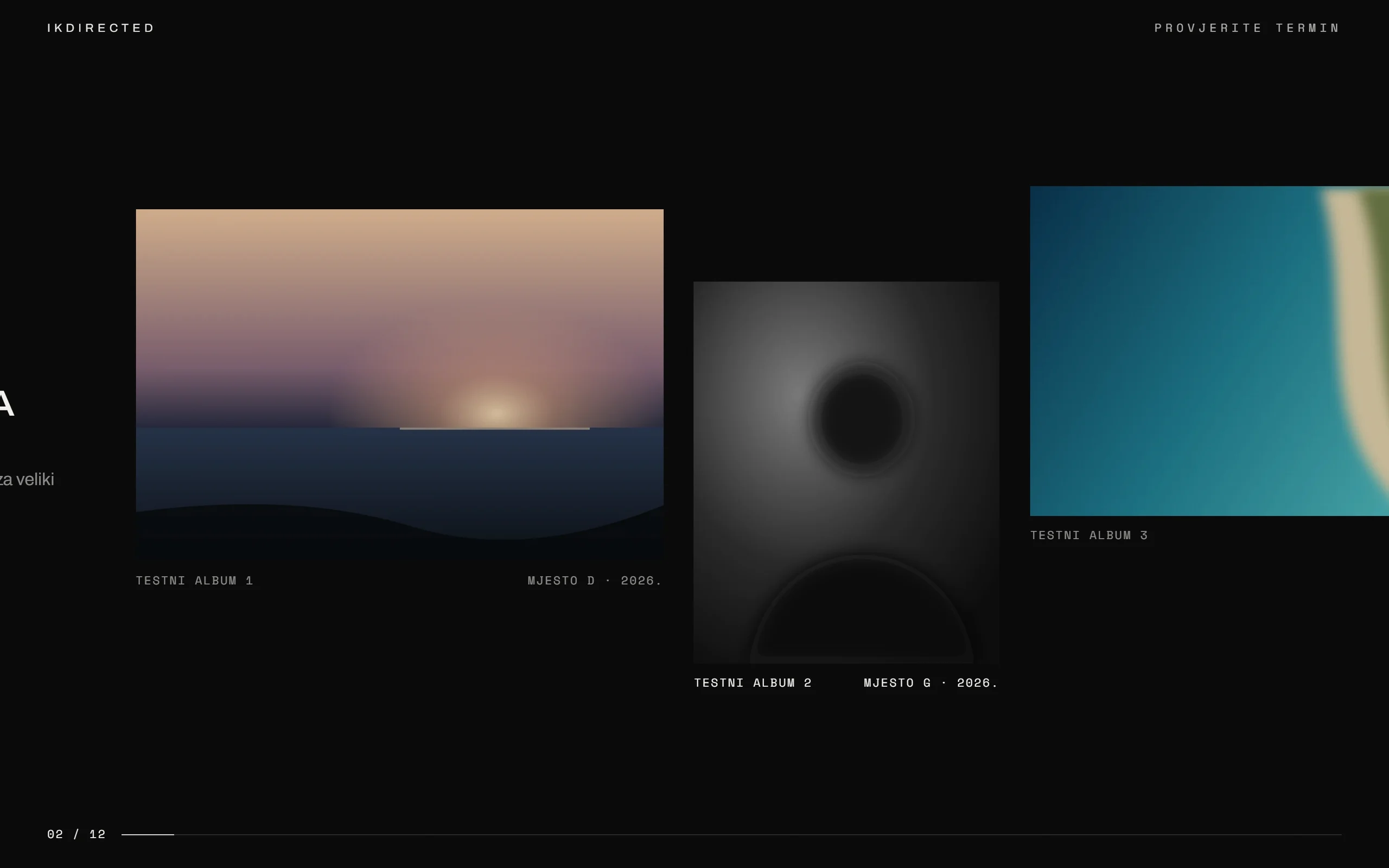This screenshot has height=868, width=1389.
Task: Click the 02 / 12 slide counter
Action: point(77,834)
